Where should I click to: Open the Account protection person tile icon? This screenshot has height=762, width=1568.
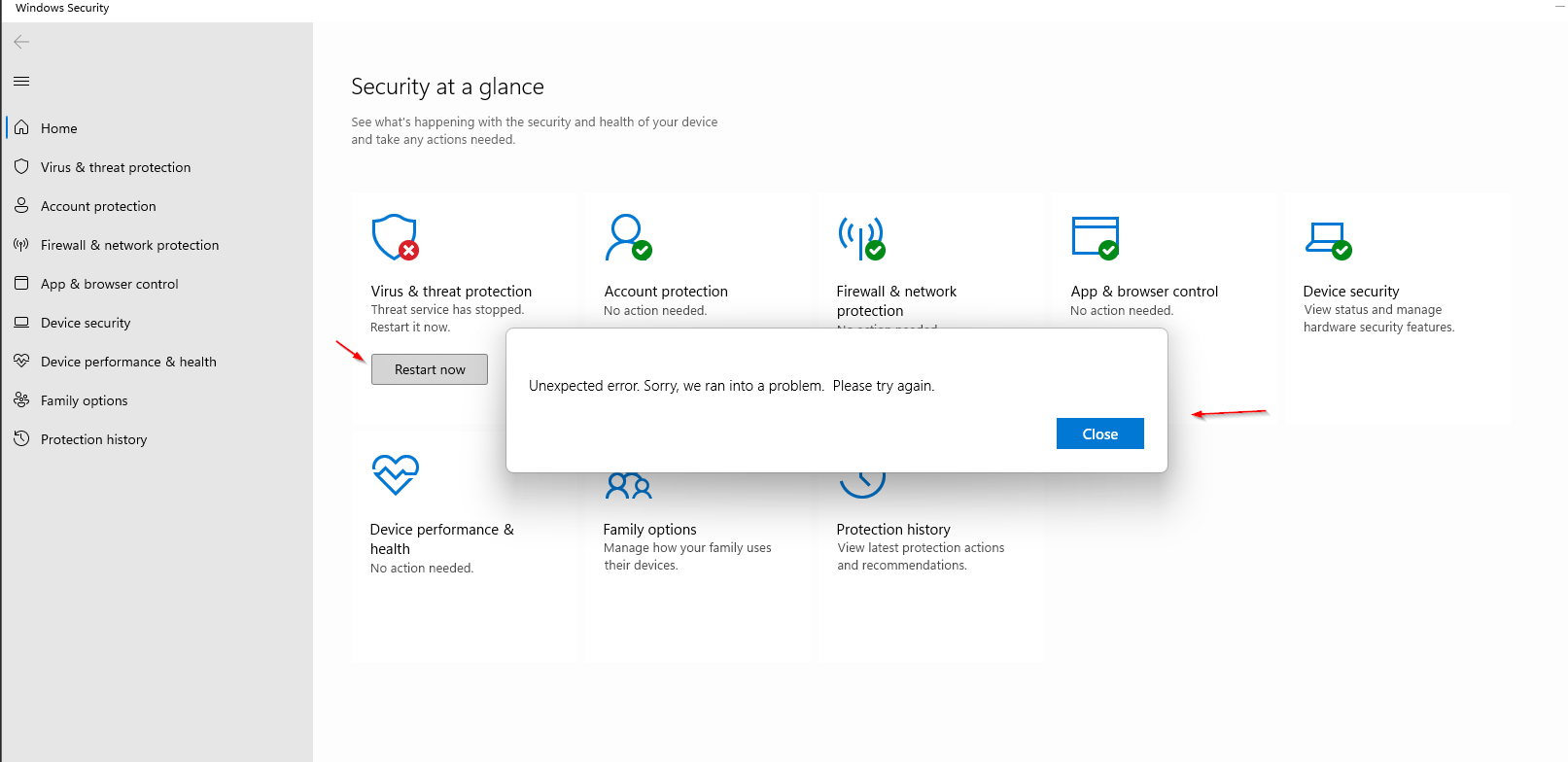click(628, 237)
